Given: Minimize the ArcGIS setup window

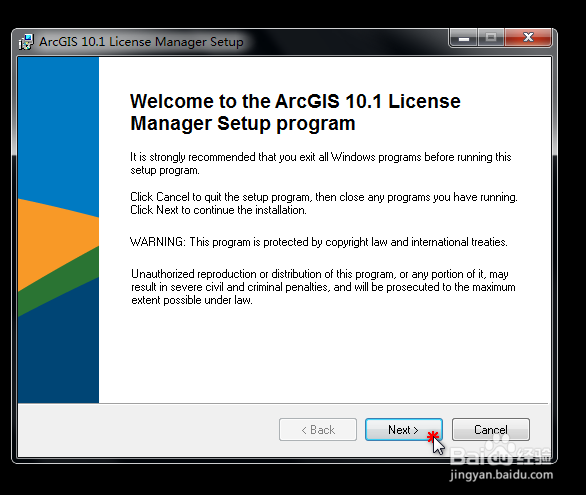Looking at the screenshot, I should tap(464, 37).
